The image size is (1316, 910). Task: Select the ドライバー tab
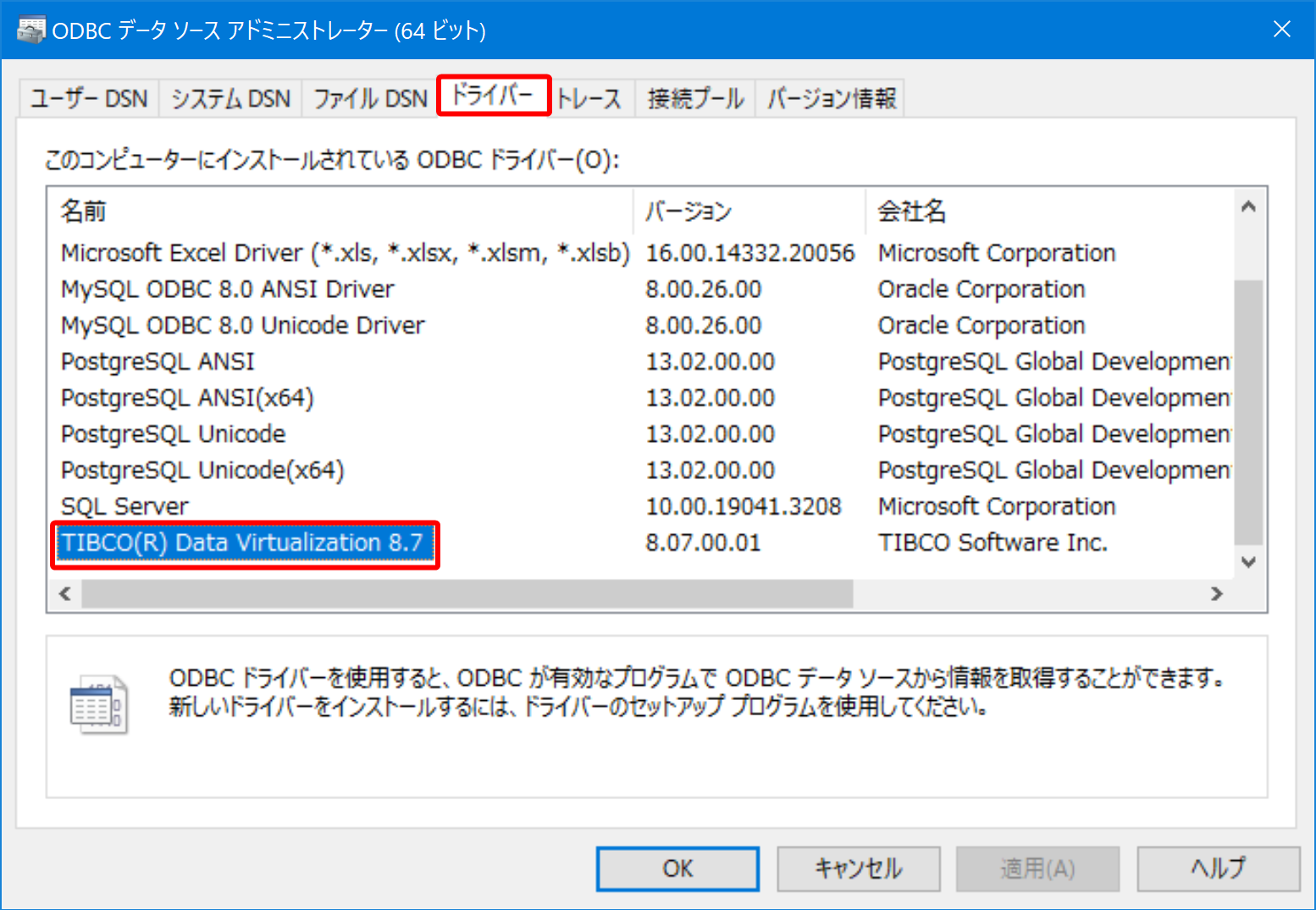click(494, 95)
